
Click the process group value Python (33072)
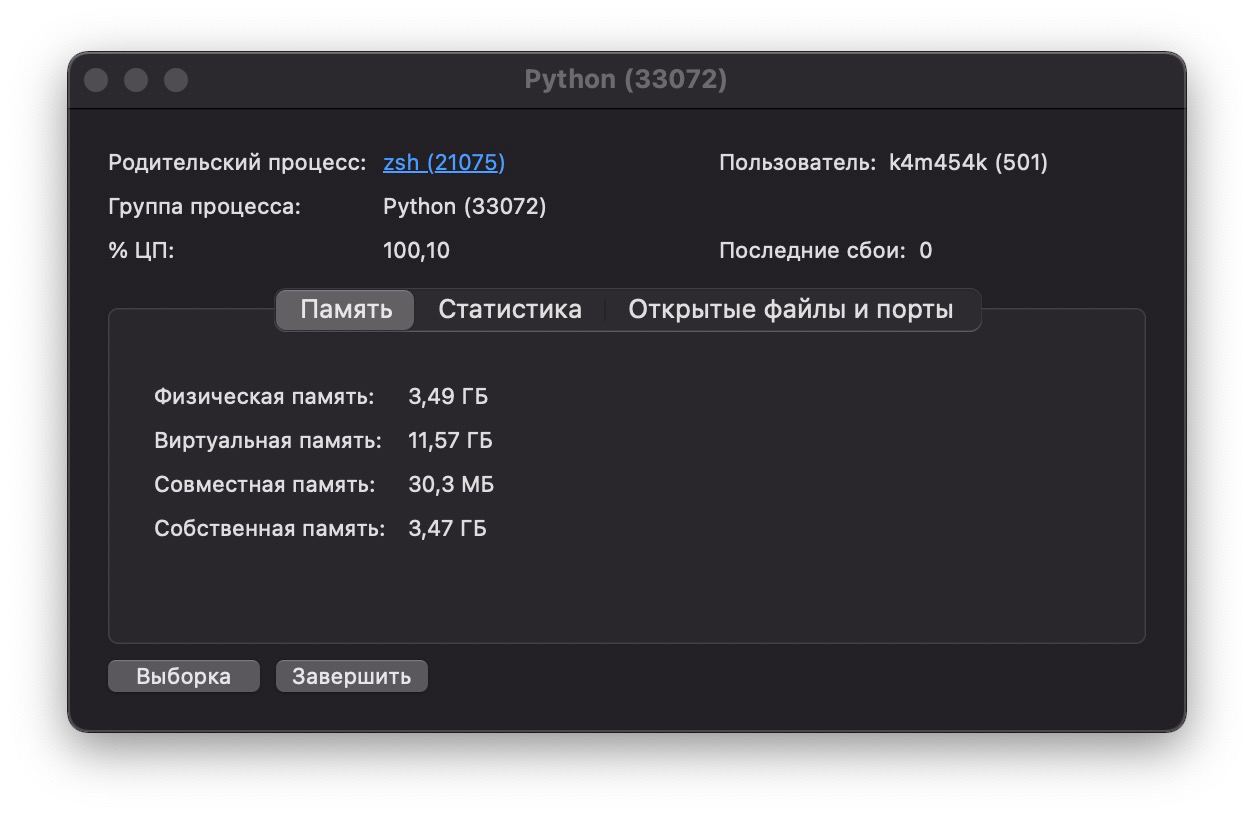465,207
